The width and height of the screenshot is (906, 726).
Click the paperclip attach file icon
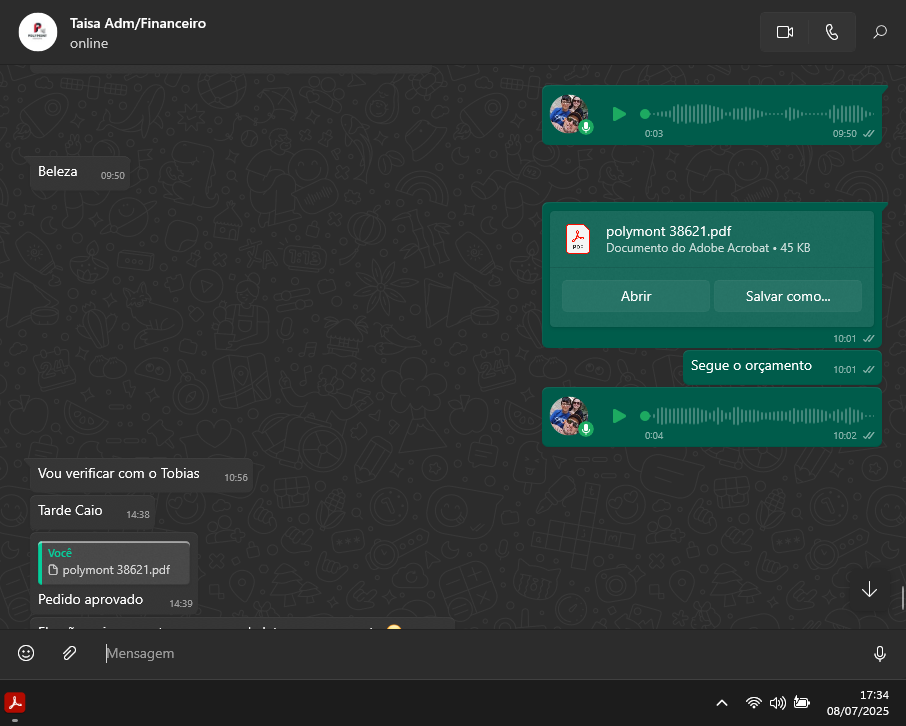click(x=69, y=653)
